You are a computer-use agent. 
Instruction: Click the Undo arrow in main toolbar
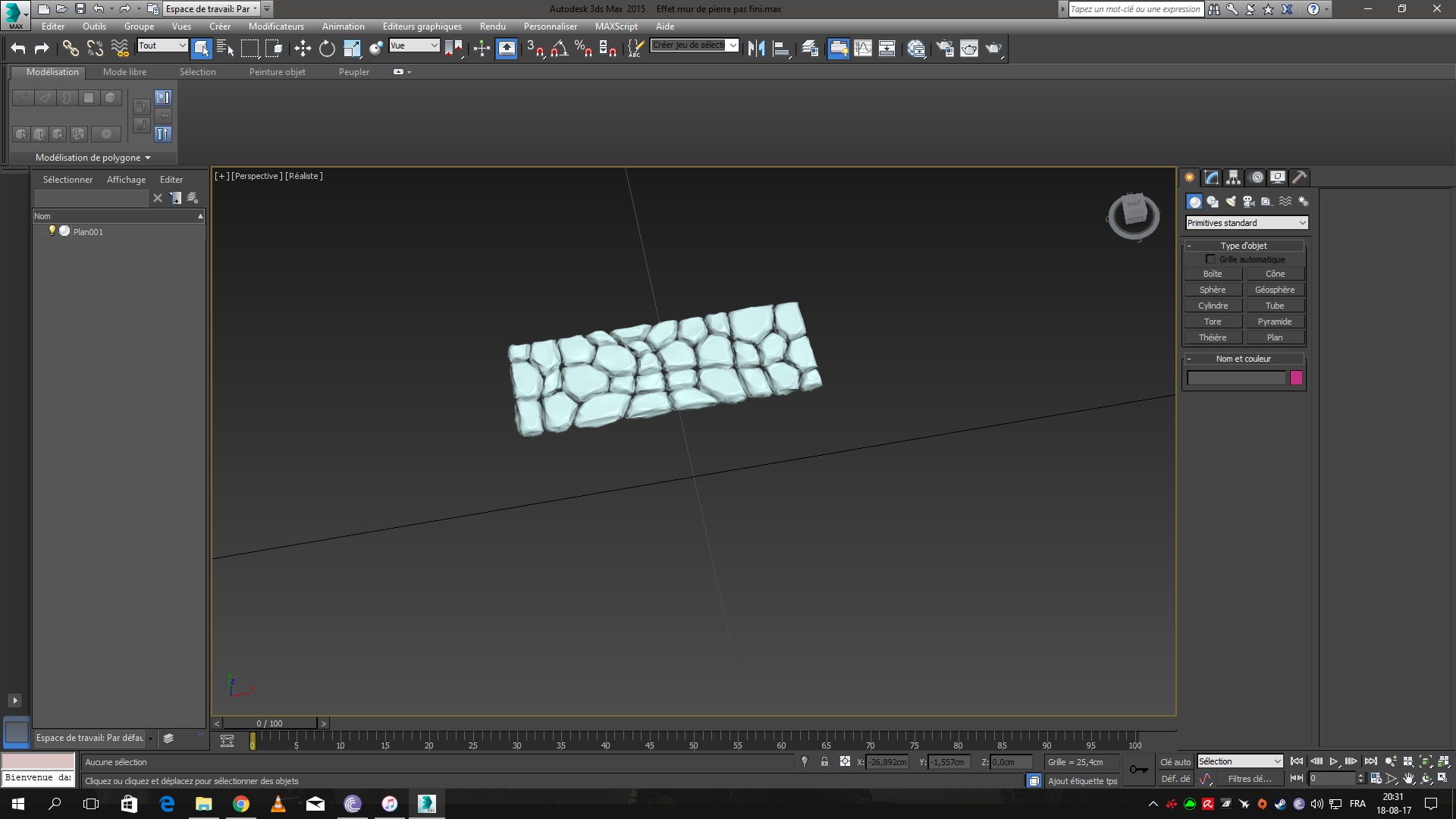(18, 49)
